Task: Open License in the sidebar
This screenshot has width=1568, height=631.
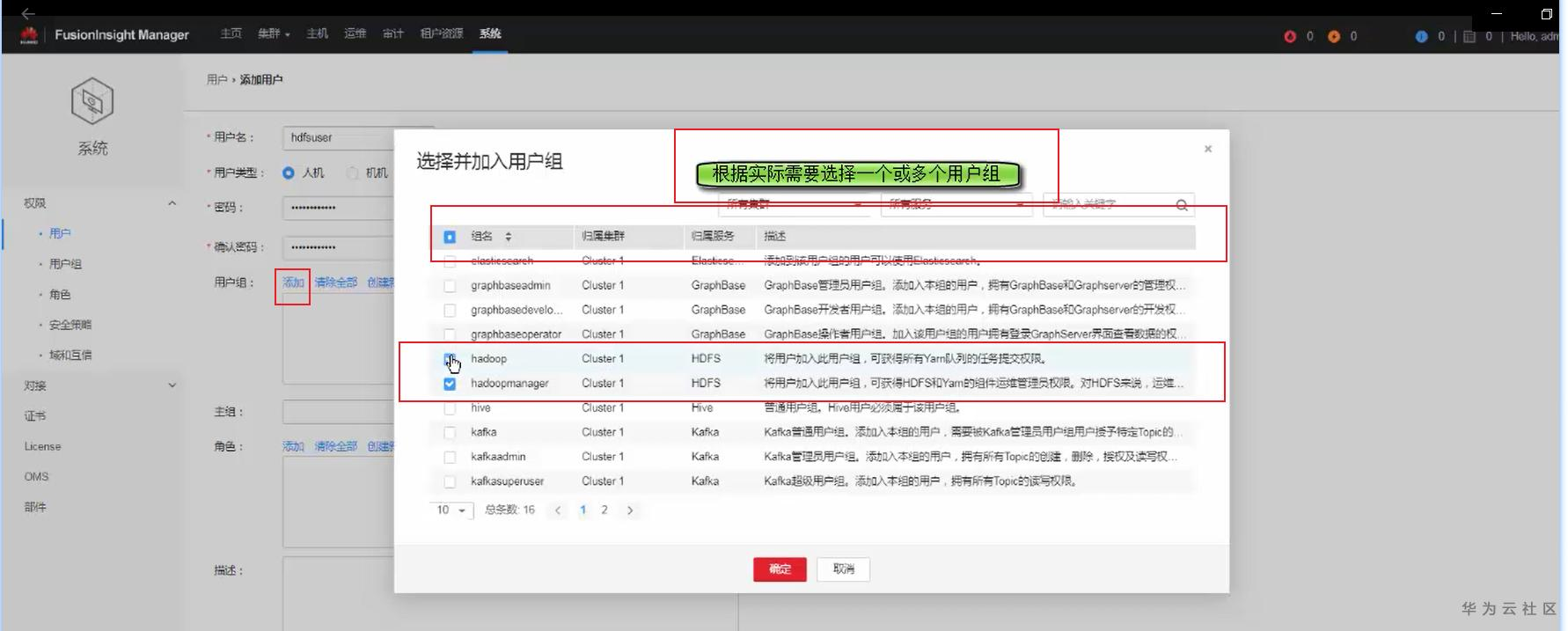Action: click(x=42, y=447)
